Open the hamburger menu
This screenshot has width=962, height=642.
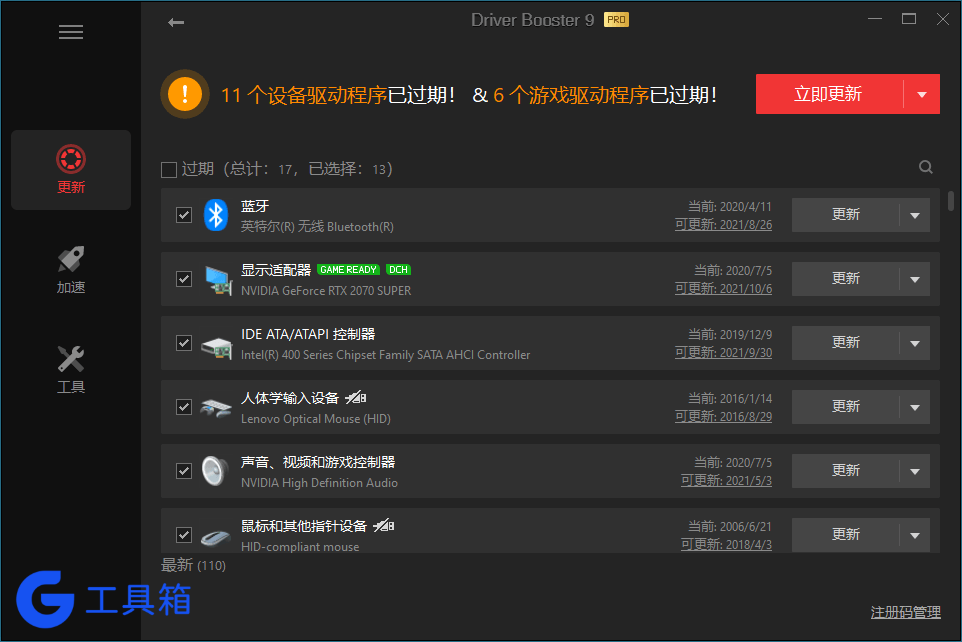point(71,32)
